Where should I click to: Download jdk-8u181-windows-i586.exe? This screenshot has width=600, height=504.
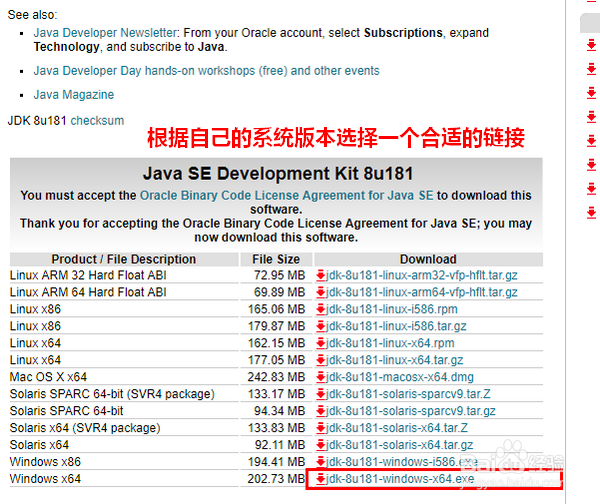pyautogui.click(x=401, y=462)
